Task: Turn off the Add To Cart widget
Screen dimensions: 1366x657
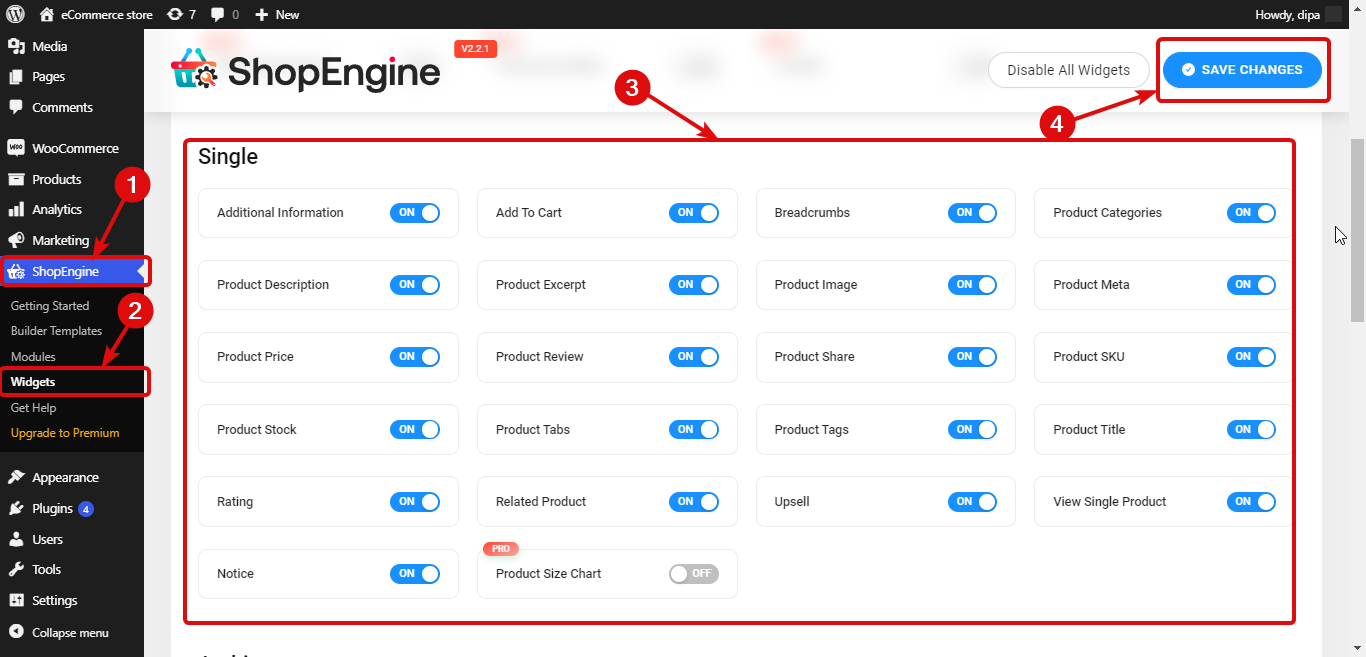Action: point(694,212)
